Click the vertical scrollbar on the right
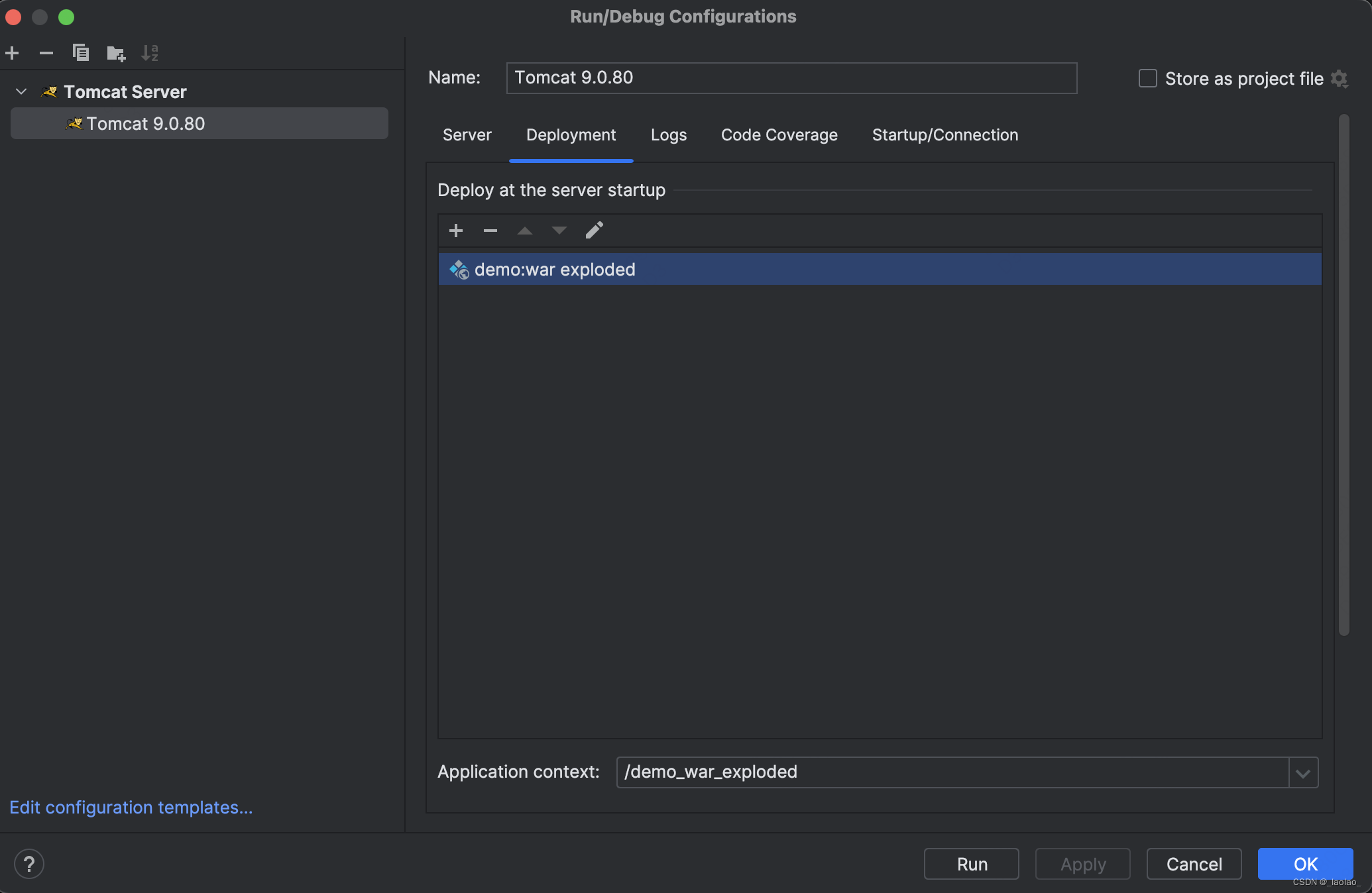Screen dimensions: 1372x893 tap(1344, 374)
